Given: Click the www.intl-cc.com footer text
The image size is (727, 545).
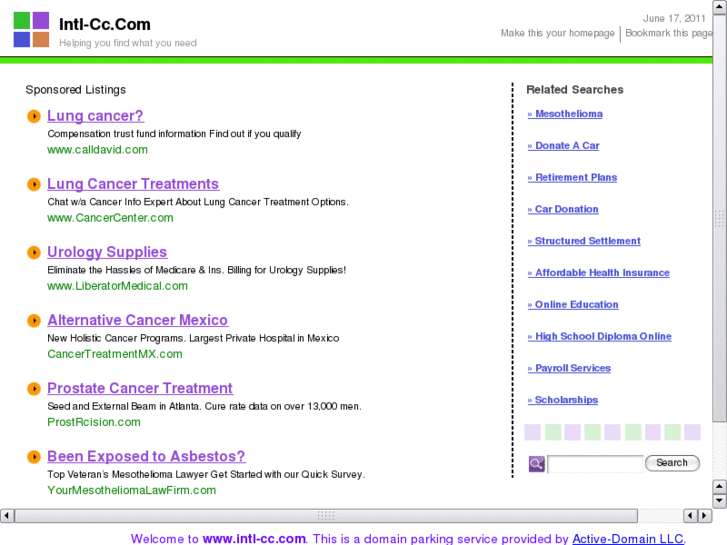Looking at the screenshot, I should click(254, 539).
